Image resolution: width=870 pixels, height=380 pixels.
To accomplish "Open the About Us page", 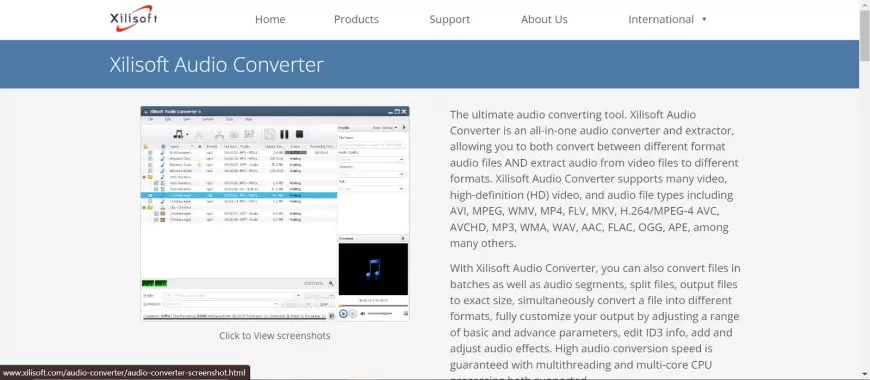I will point(544,19).
